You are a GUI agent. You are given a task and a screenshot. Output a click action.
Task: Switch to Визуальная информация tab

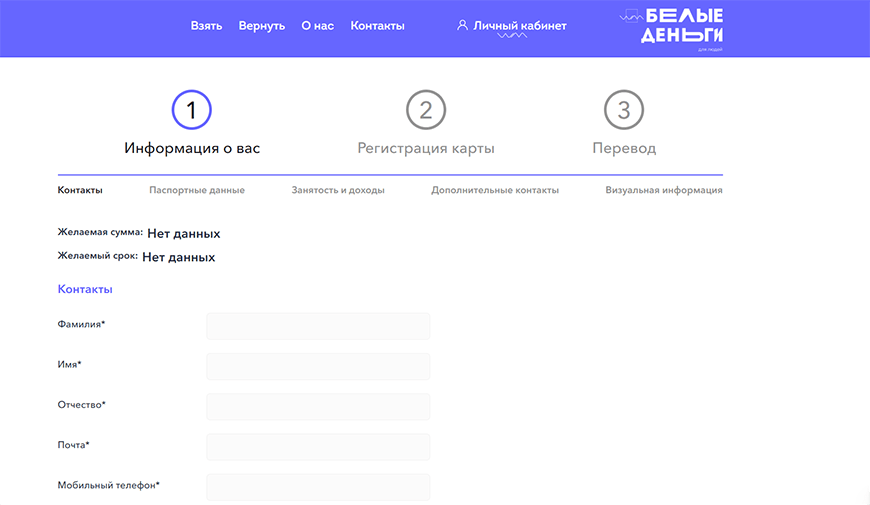pyautogui.click(x=663, y=190)
